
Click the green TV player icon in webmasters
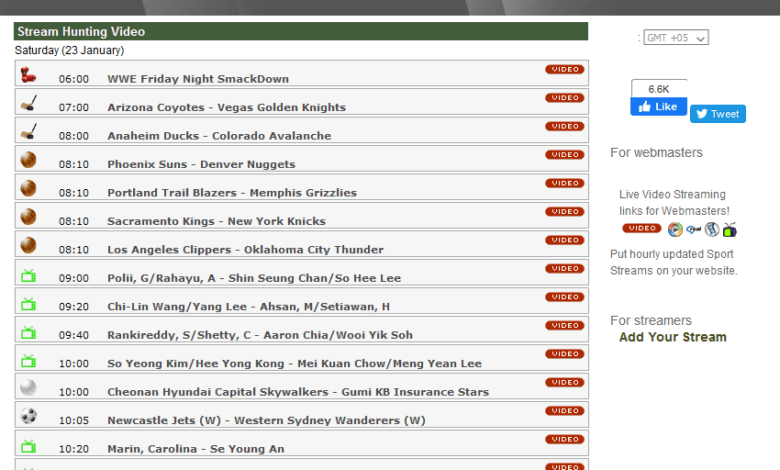730,229
